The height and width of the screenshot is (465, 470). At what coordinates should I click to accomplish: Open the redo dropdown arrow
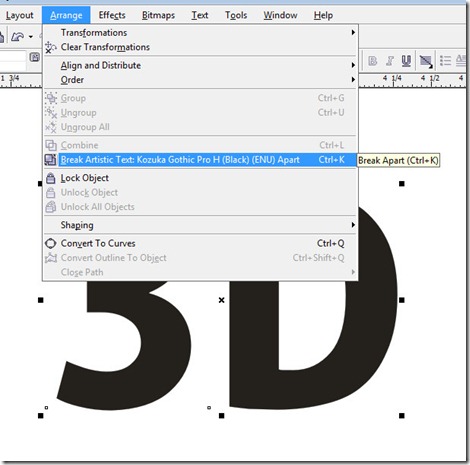pyautogui.click(x=31, y=36)
